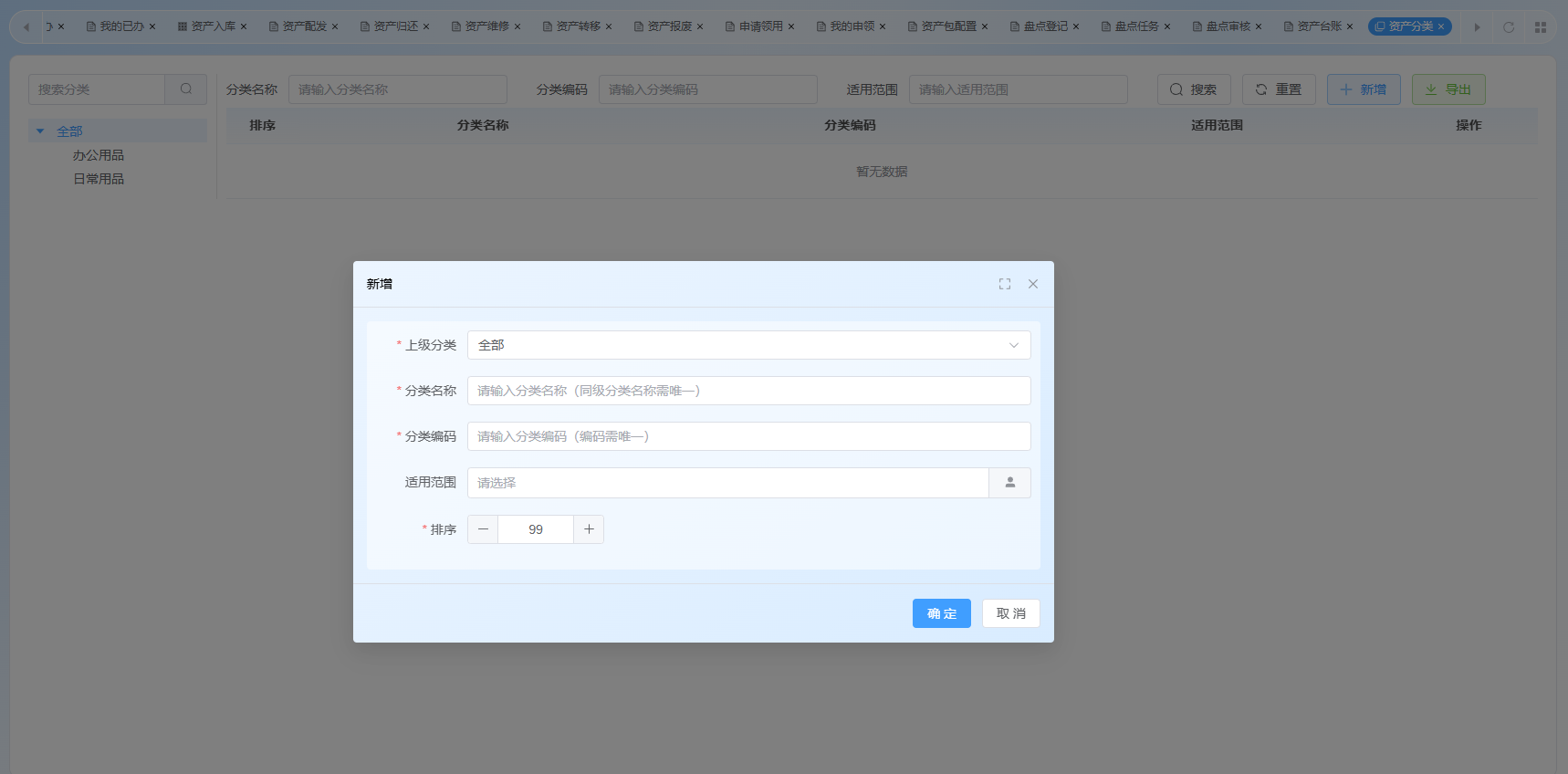
Task: Click the 重置 button
Action: pyautogui.click(x=1279, y=89)
